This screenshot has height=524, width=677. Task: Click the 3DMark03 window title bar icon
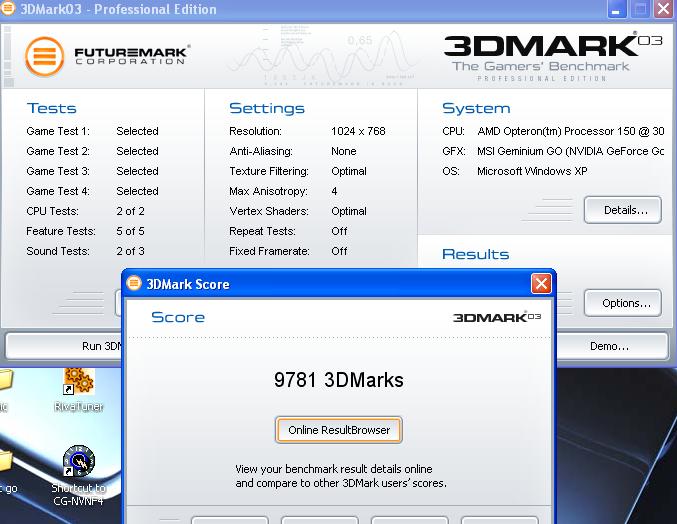coord(7,8)
